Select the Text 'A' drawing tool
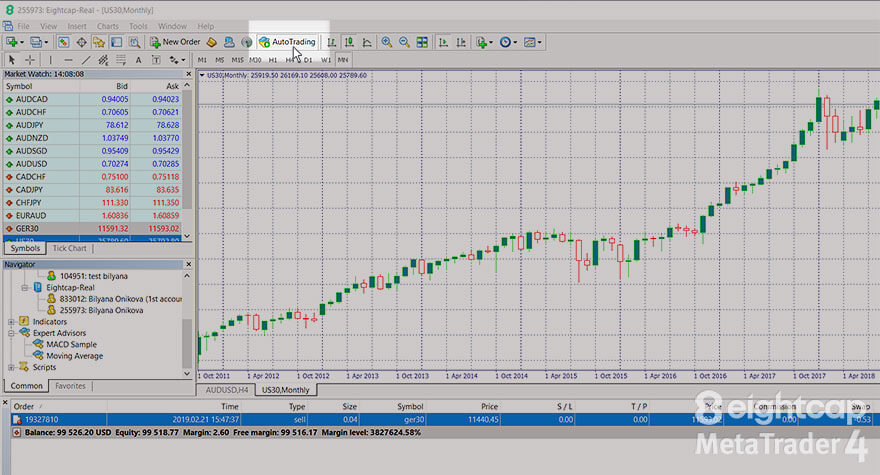The width and height of the screenshot is (880, 475). point(139,60)
